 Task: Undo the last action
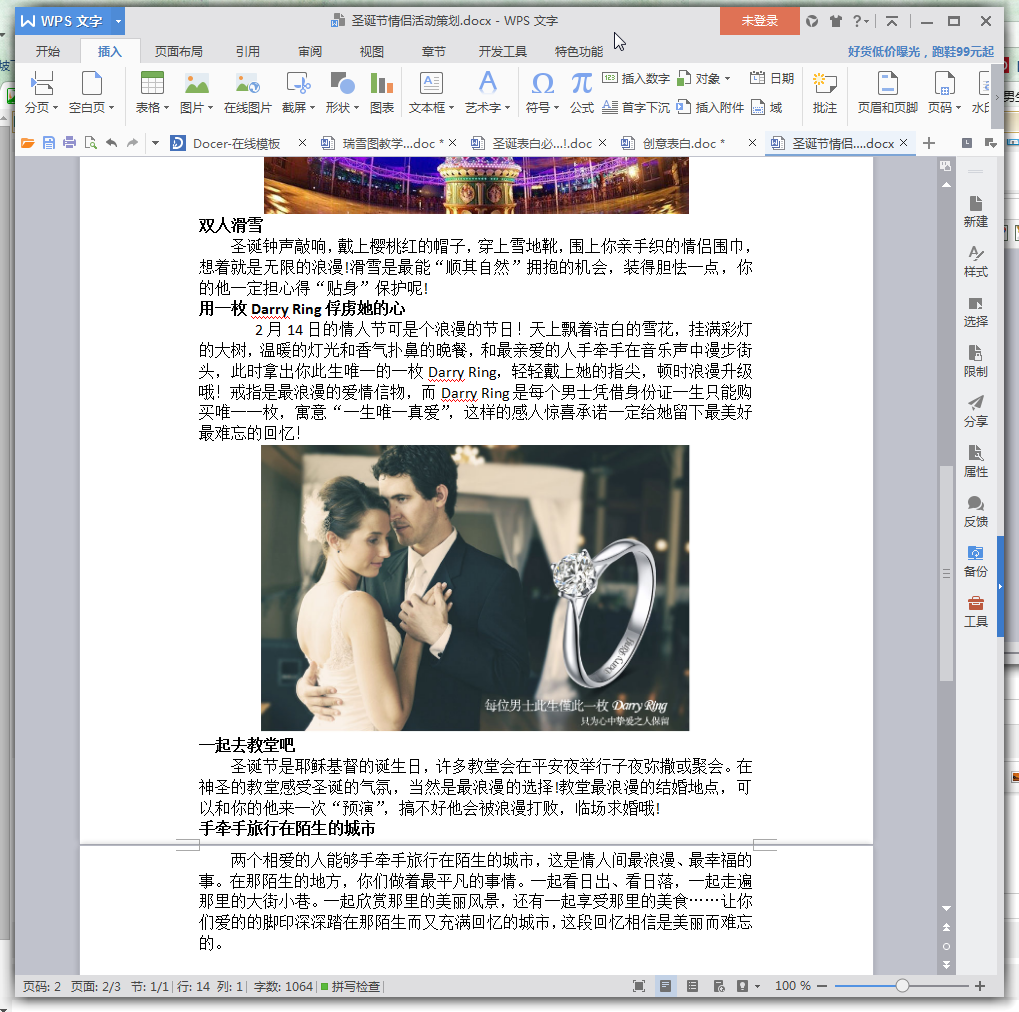[111, 143]
